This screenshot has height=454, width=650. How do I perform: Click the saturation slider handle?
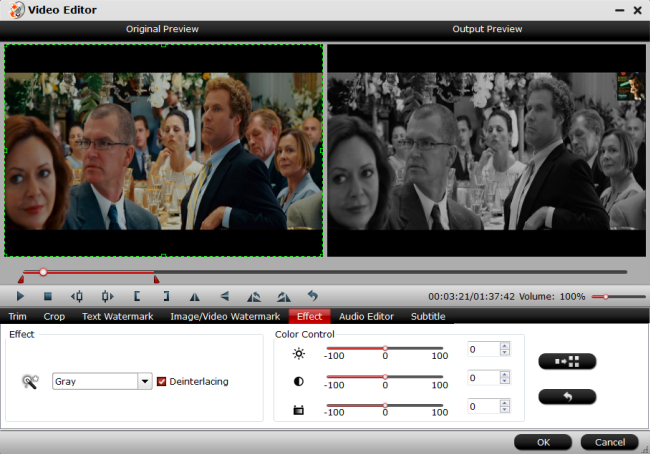pos(385,405)
